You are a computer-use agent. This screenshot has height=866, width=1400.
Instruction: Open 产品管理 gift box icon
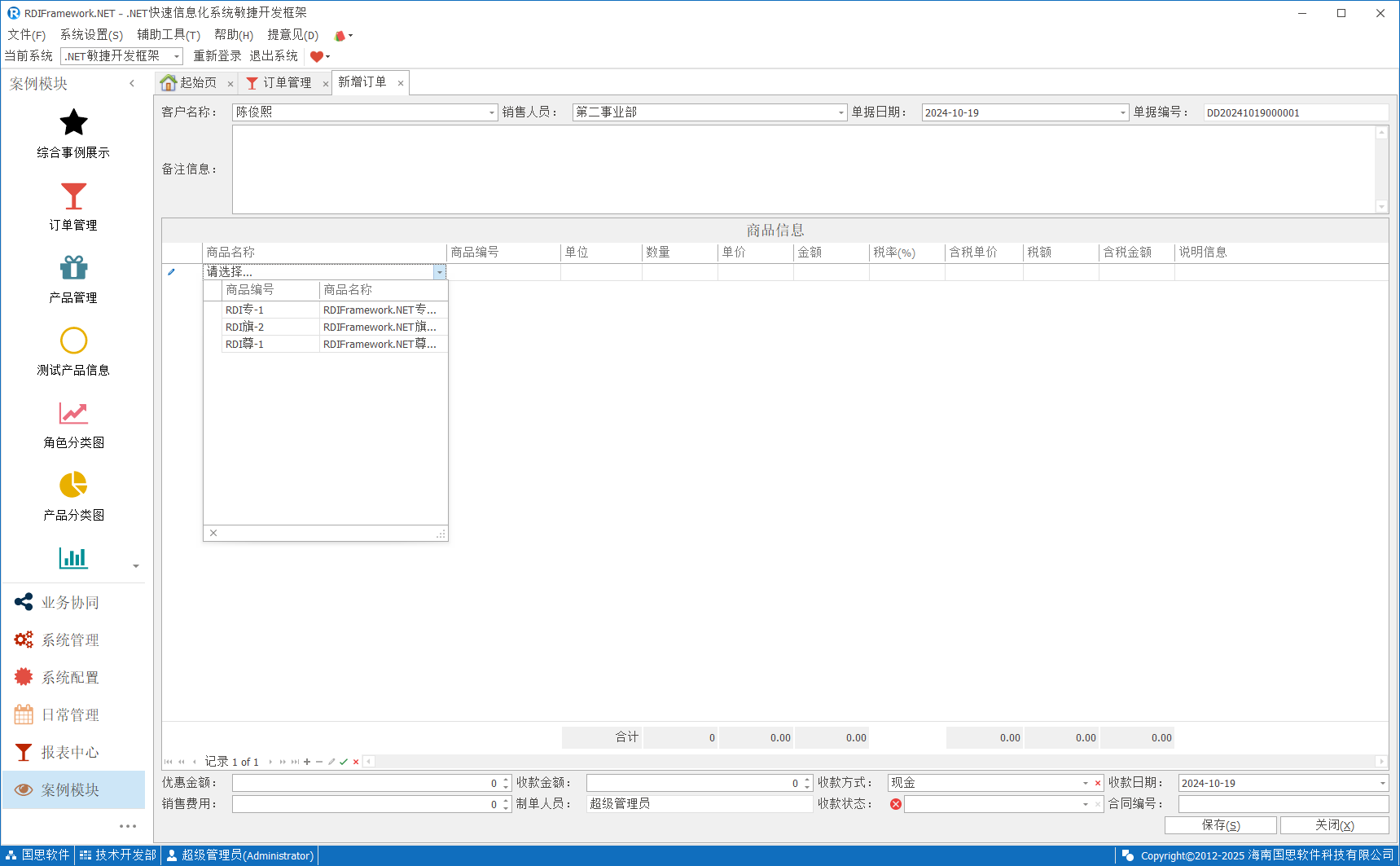[x=73, y=268]
